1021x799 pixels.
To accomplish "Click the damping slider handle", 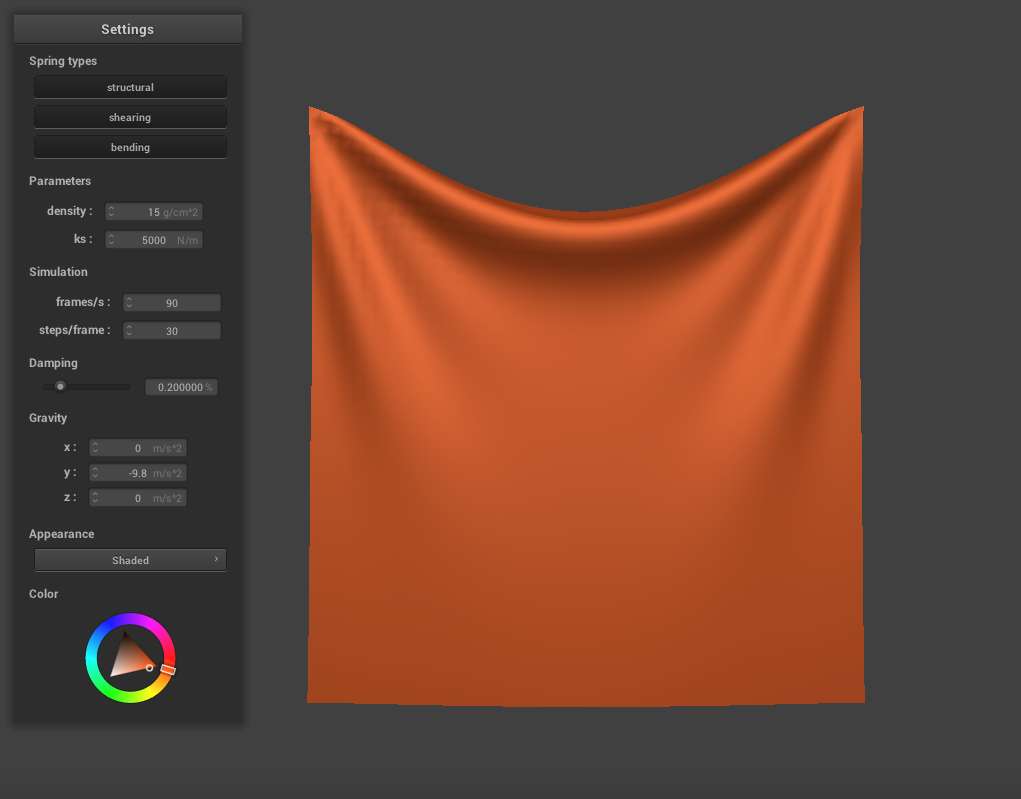I will (60, 386).
